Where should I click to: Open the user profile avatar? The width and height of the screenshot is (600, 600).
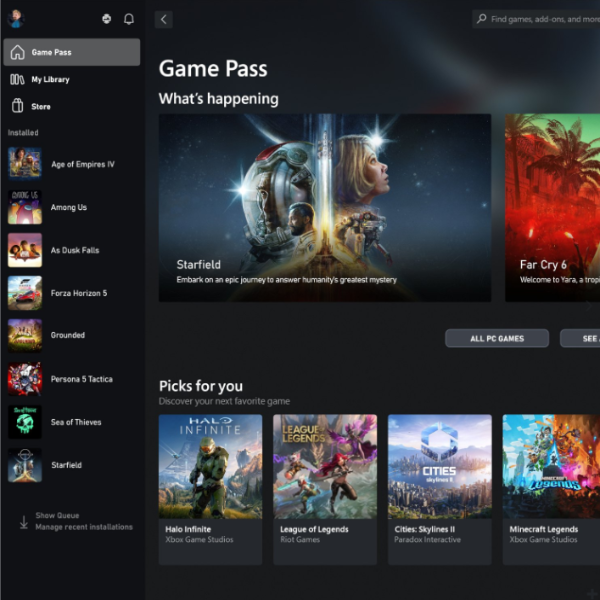tap(16, 19)
